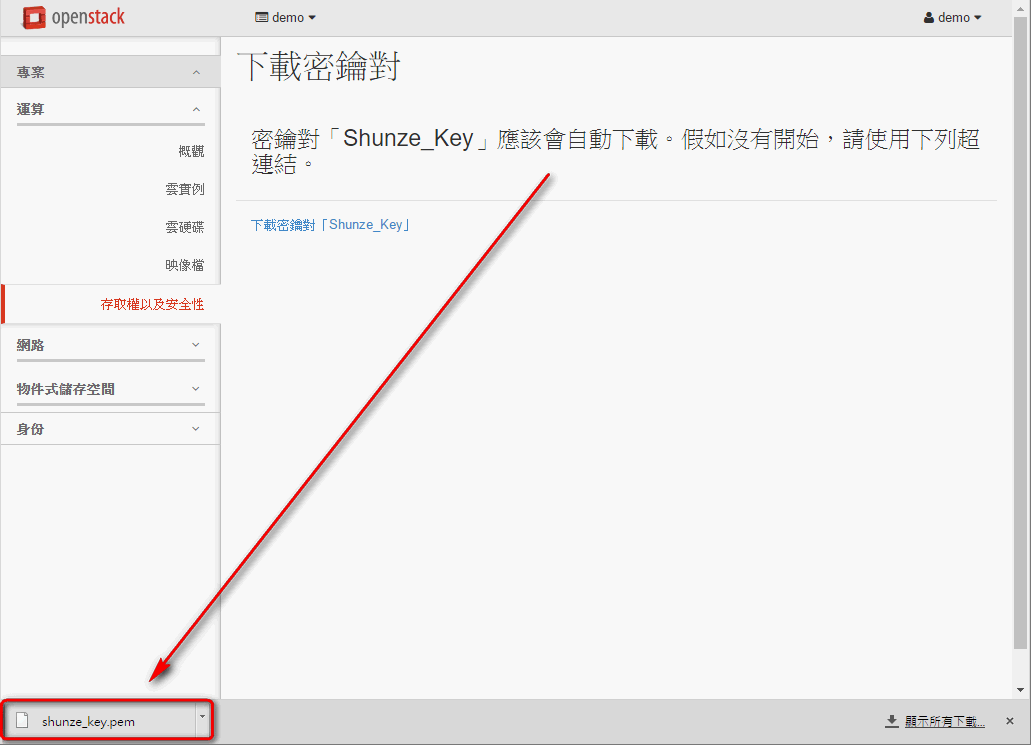
Task: Click the 下載密鑰對 page heading
Action: (319, 66)
